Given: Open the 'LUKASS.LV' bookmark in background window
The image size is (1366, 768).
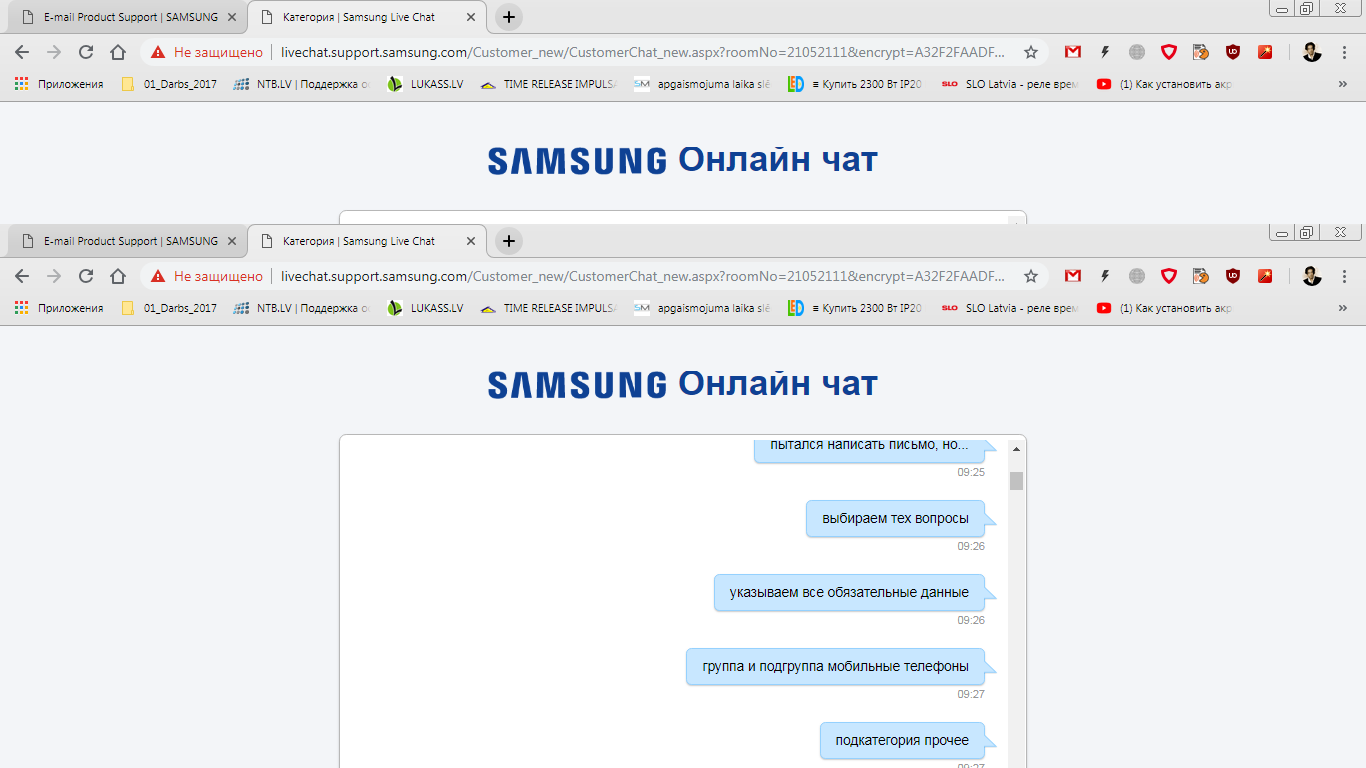Looking at the screenshot, I should click(x=425, y=84).
